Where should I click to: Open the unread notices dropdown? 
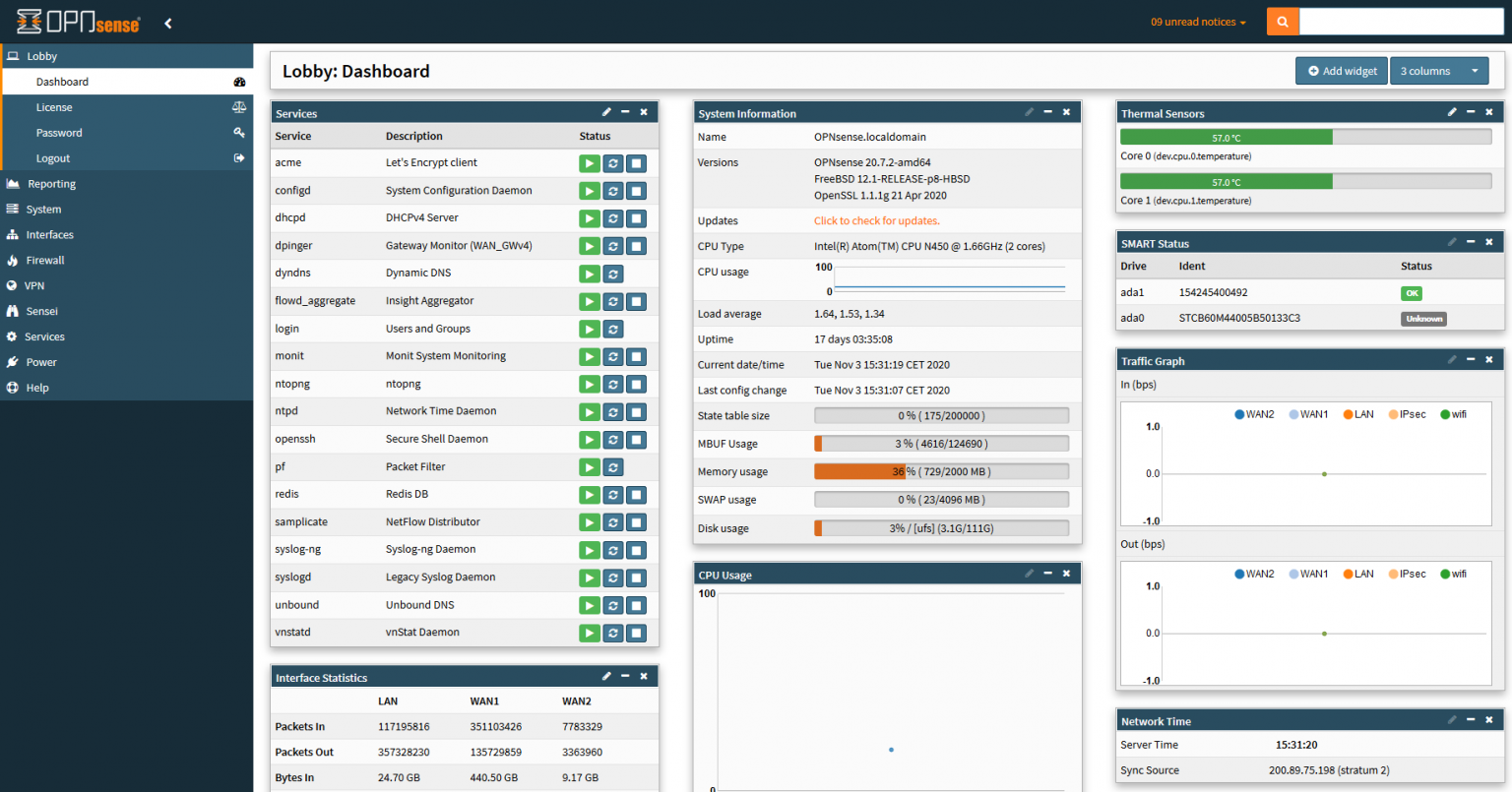[1198, 22]
